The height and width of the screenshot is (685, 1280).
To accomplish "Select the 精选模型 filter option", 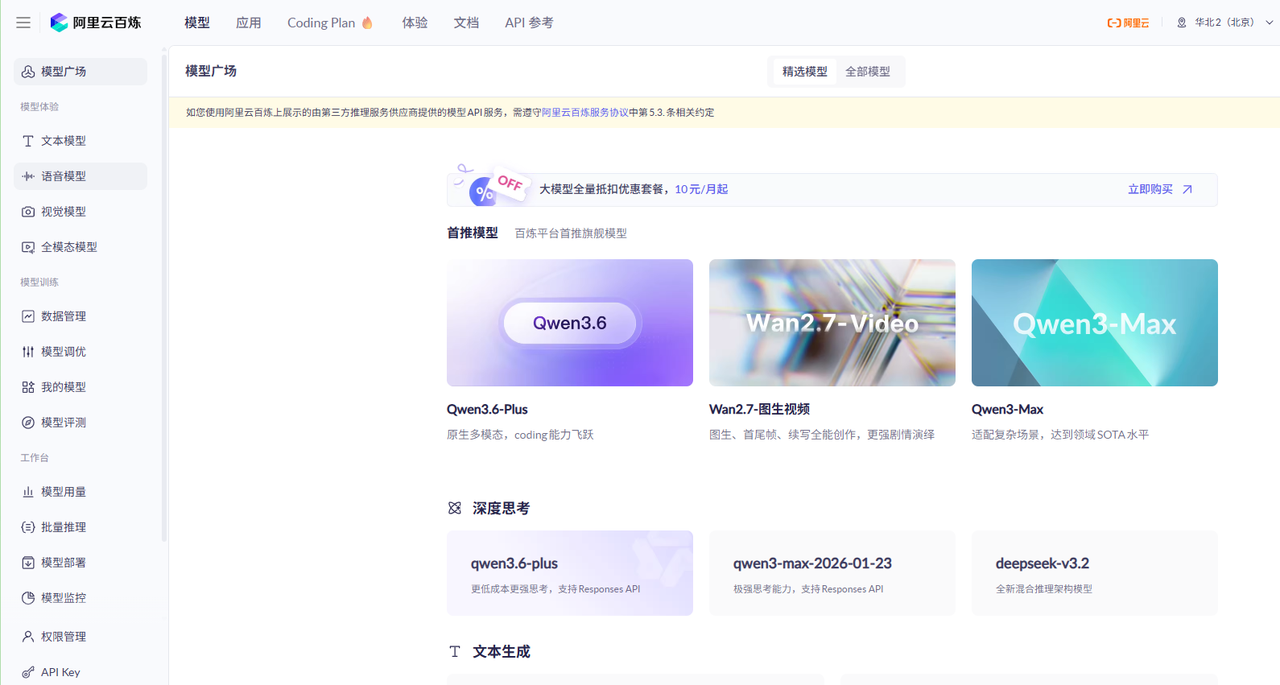I will click(803, 71).
